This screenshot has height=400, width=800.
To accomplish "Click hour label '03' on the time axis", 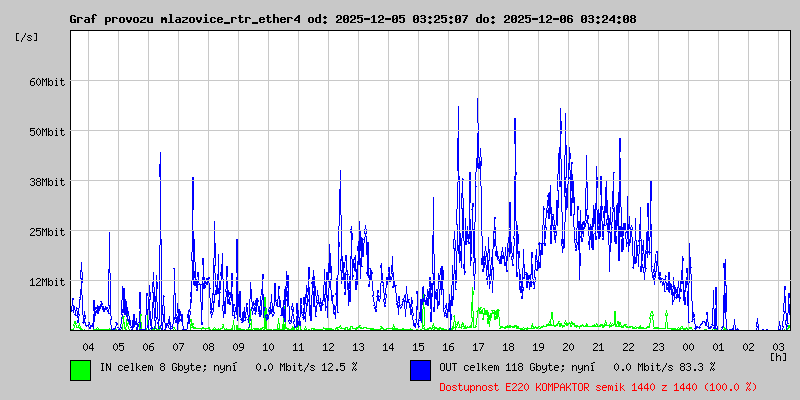I will (778, 347).
